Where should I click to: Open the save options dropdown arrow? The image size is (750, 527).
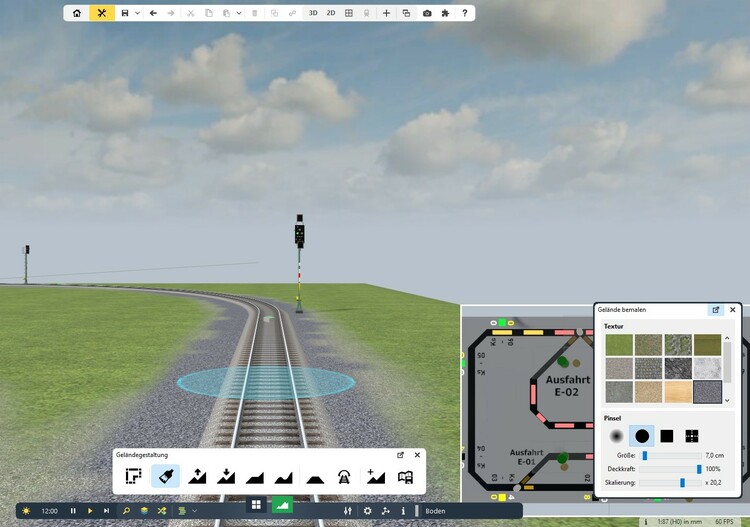[137, 13]
